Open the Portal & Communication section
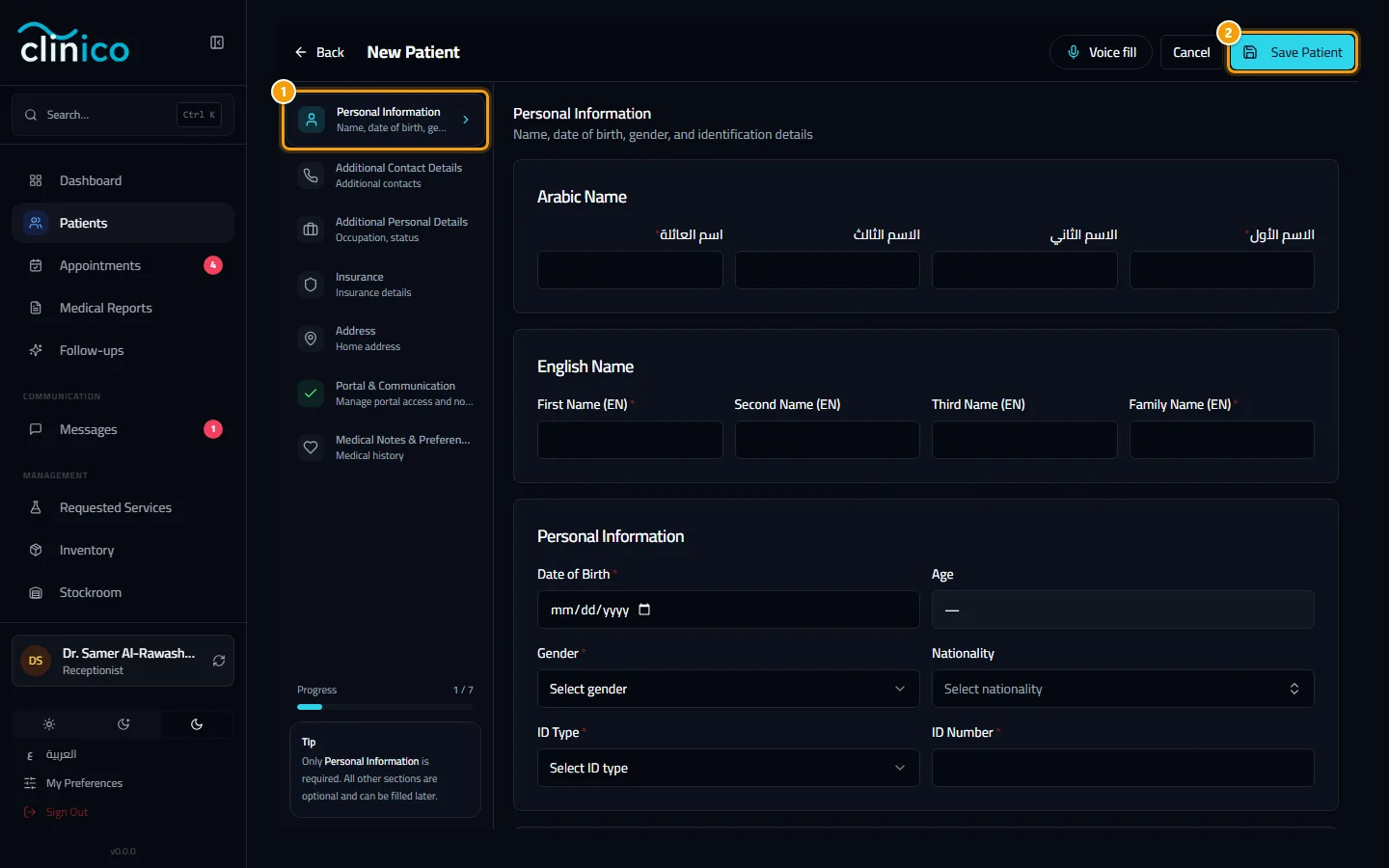 (386, 393)
